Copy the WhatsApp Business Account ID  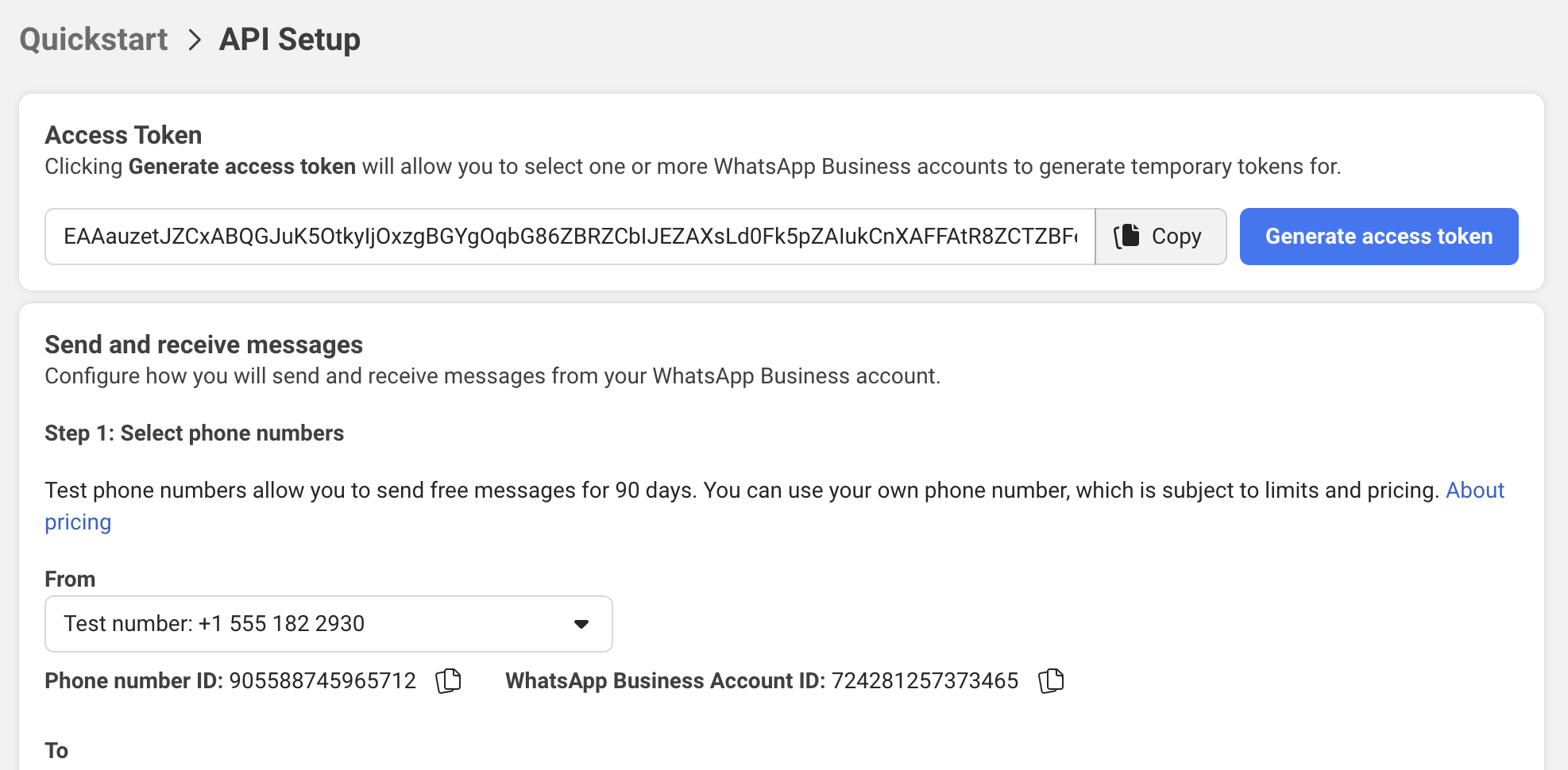tap(1051, 681)
